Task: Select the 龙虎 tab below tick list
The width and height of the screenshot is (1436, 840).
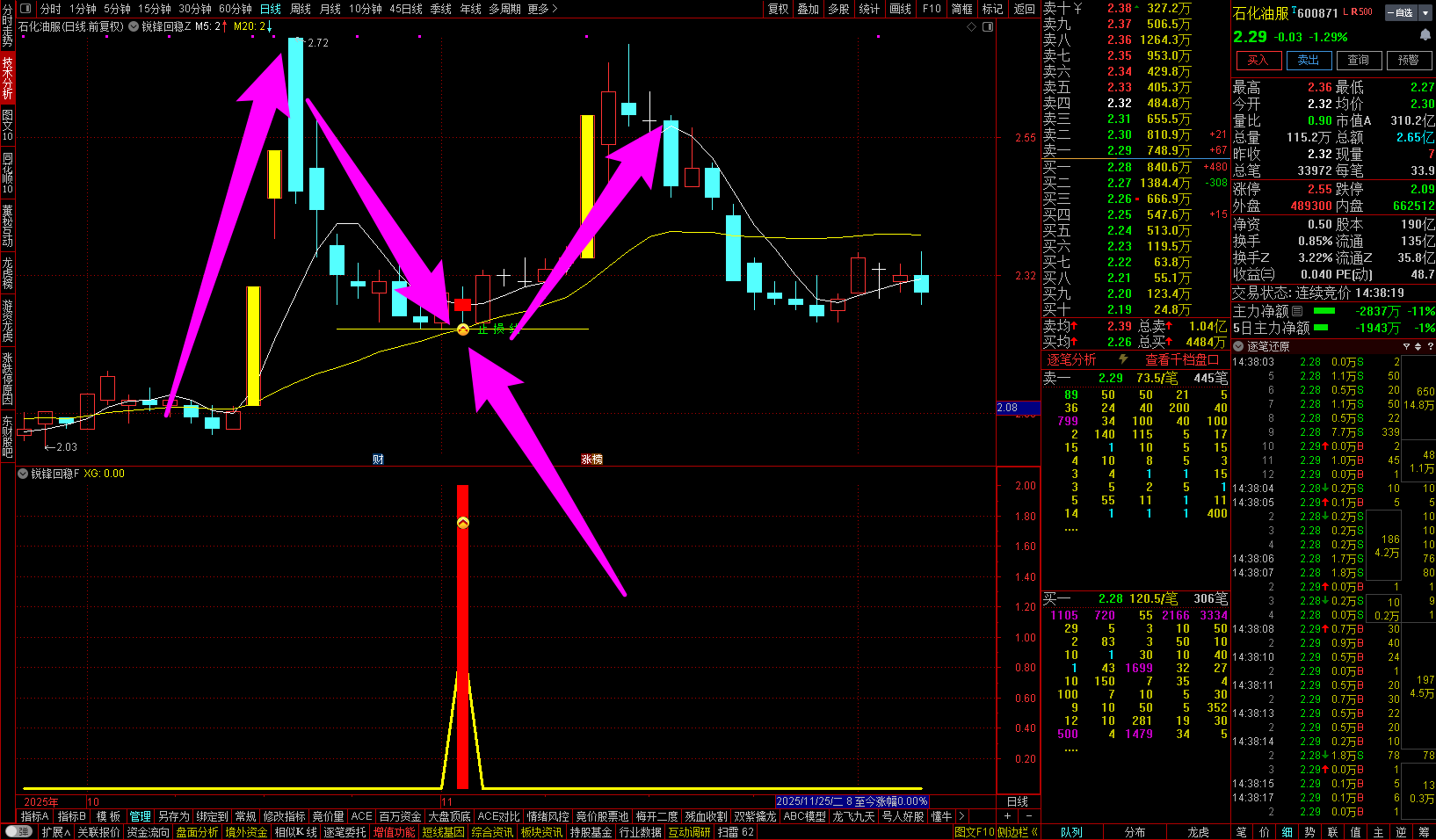Action: 1198,832
